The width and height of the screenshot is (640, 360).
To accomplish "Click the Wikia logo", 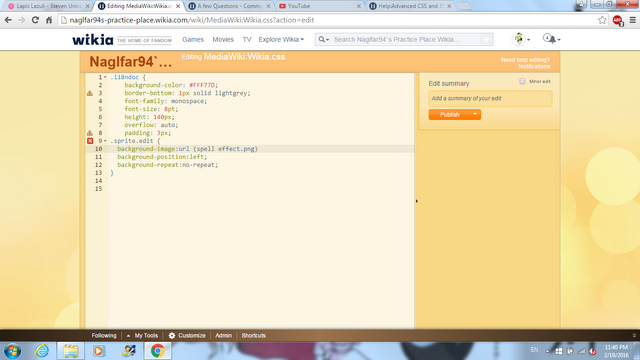I will 93,40.
